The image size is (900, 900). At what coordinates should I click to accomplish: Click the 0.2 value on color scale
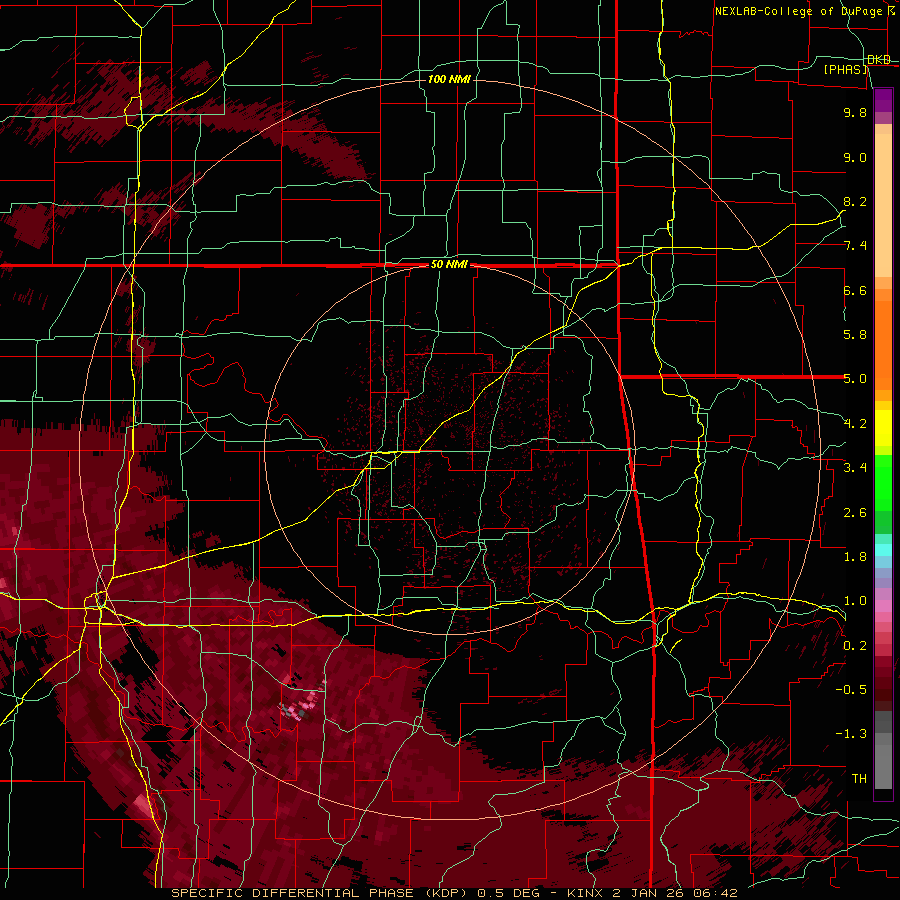tap(855, 646)
